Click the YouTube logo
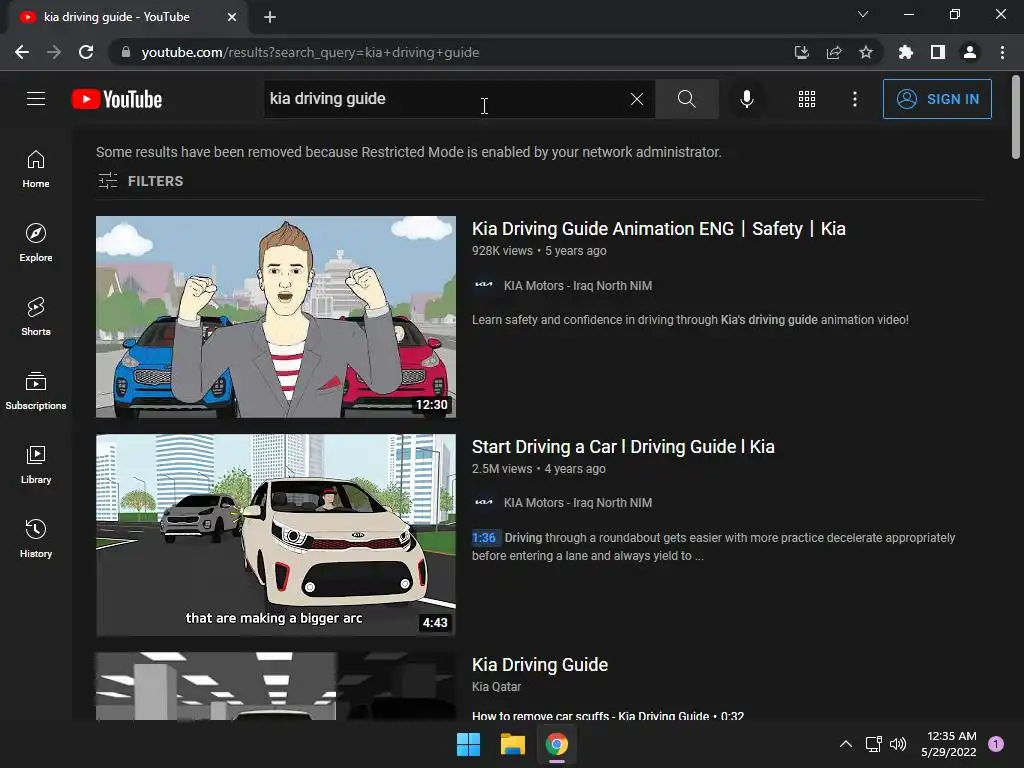The height and width of the screenshot is (768, 1024). click(117, 99)
